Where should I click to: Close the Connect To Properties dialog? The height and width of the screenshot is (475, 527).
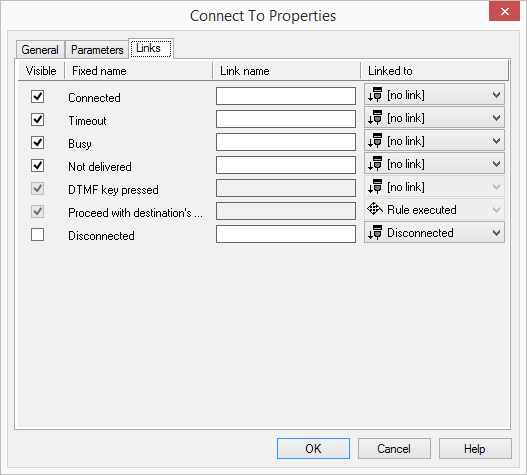(x=504, y=11)
